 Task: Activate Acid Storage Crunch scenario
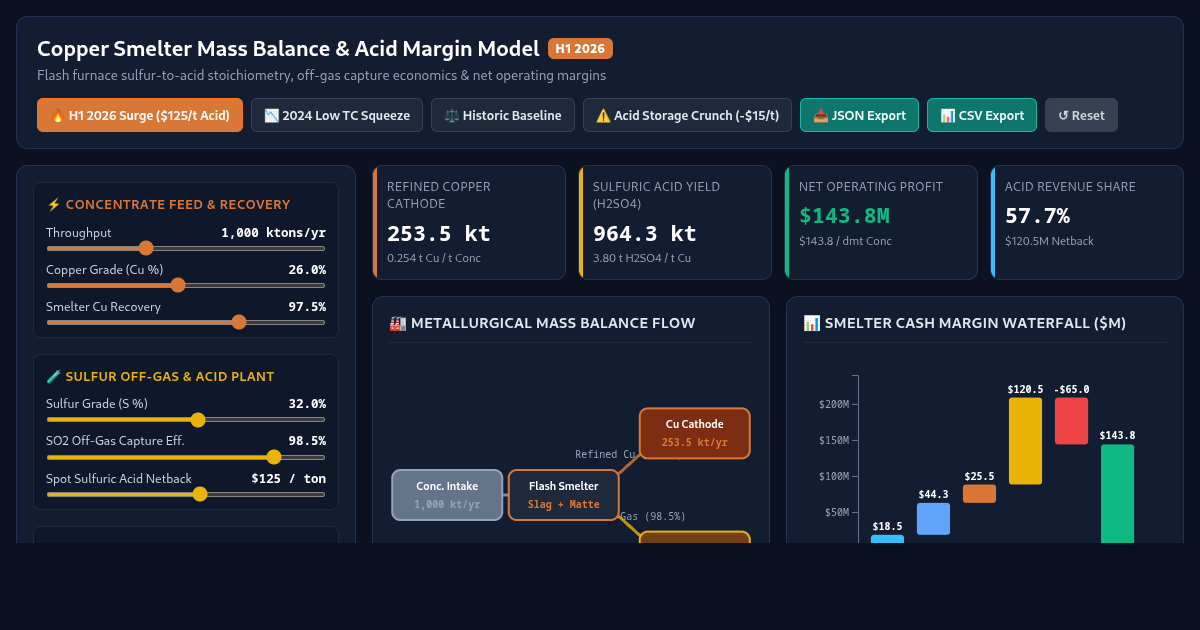click(x=687, y=115)
